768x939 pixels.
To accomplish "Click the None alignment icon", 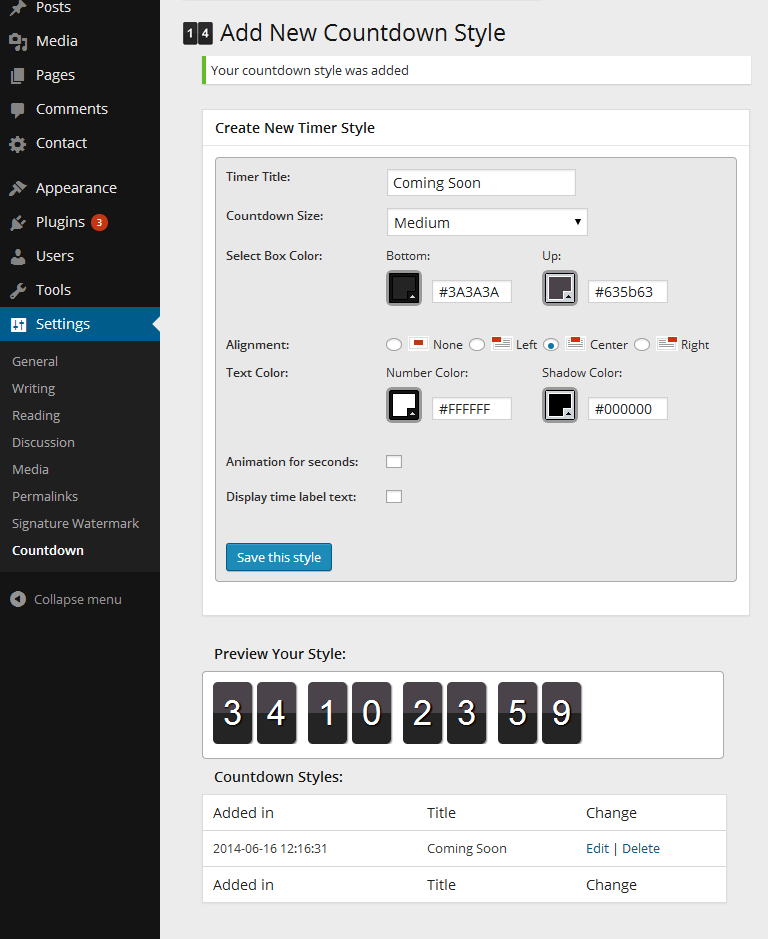I will [418, 344].
